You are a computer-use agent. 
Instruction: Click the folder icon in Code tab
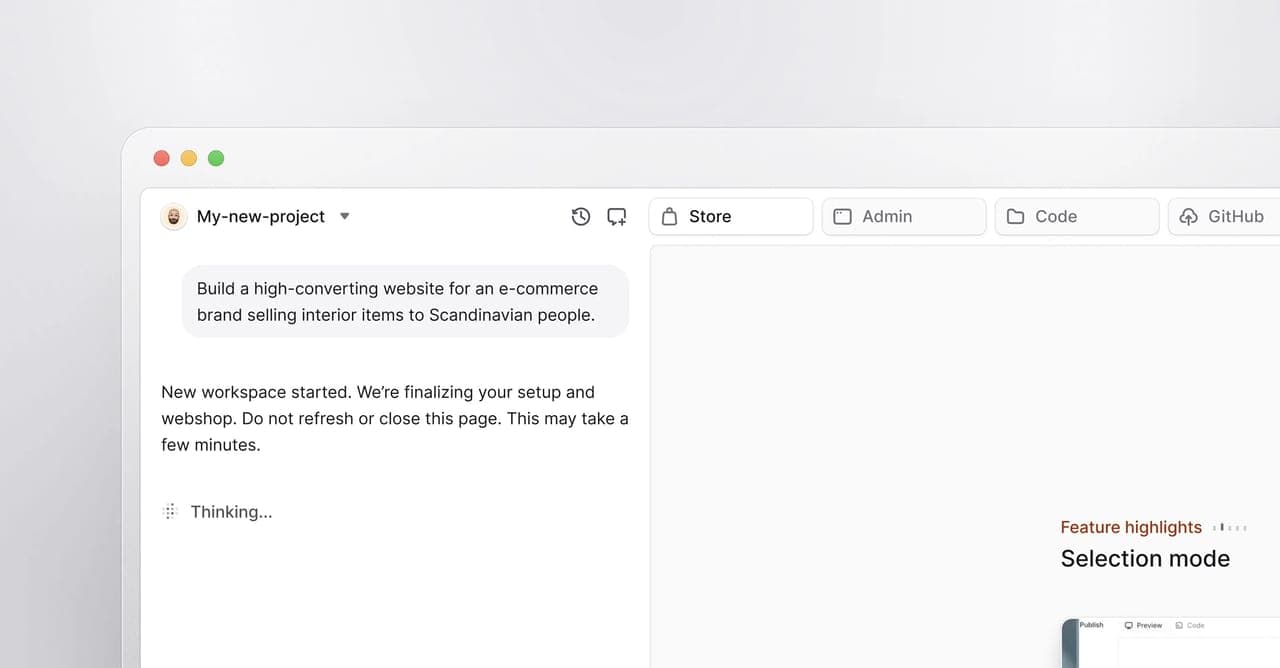click(x=1016, y=216)
